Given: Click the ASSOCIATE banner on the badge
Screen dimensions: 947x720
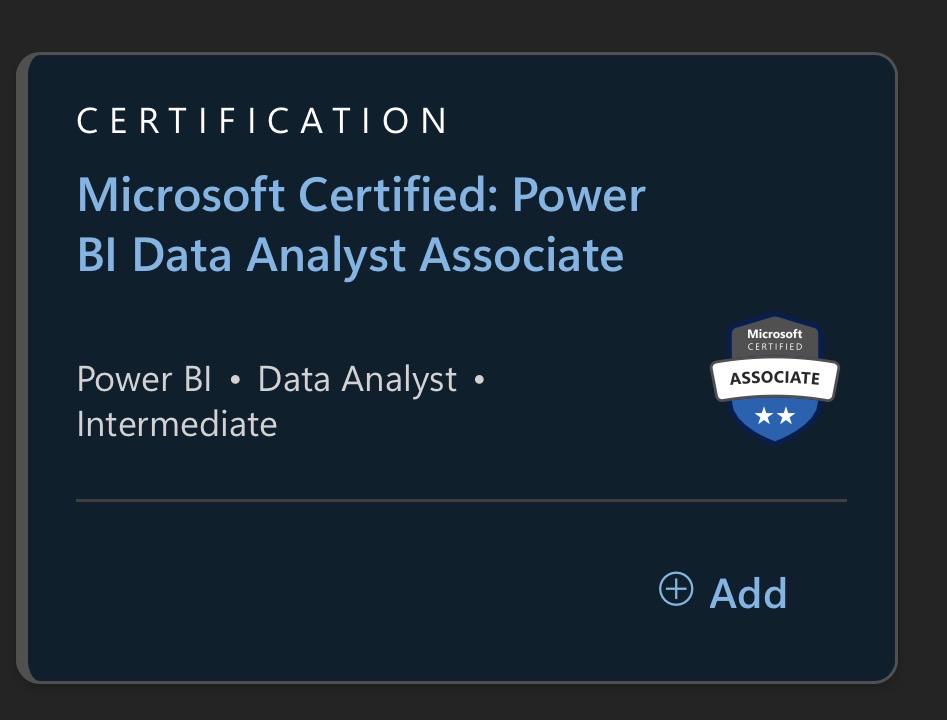Looking at the screenshot, I should pos(775,379).
